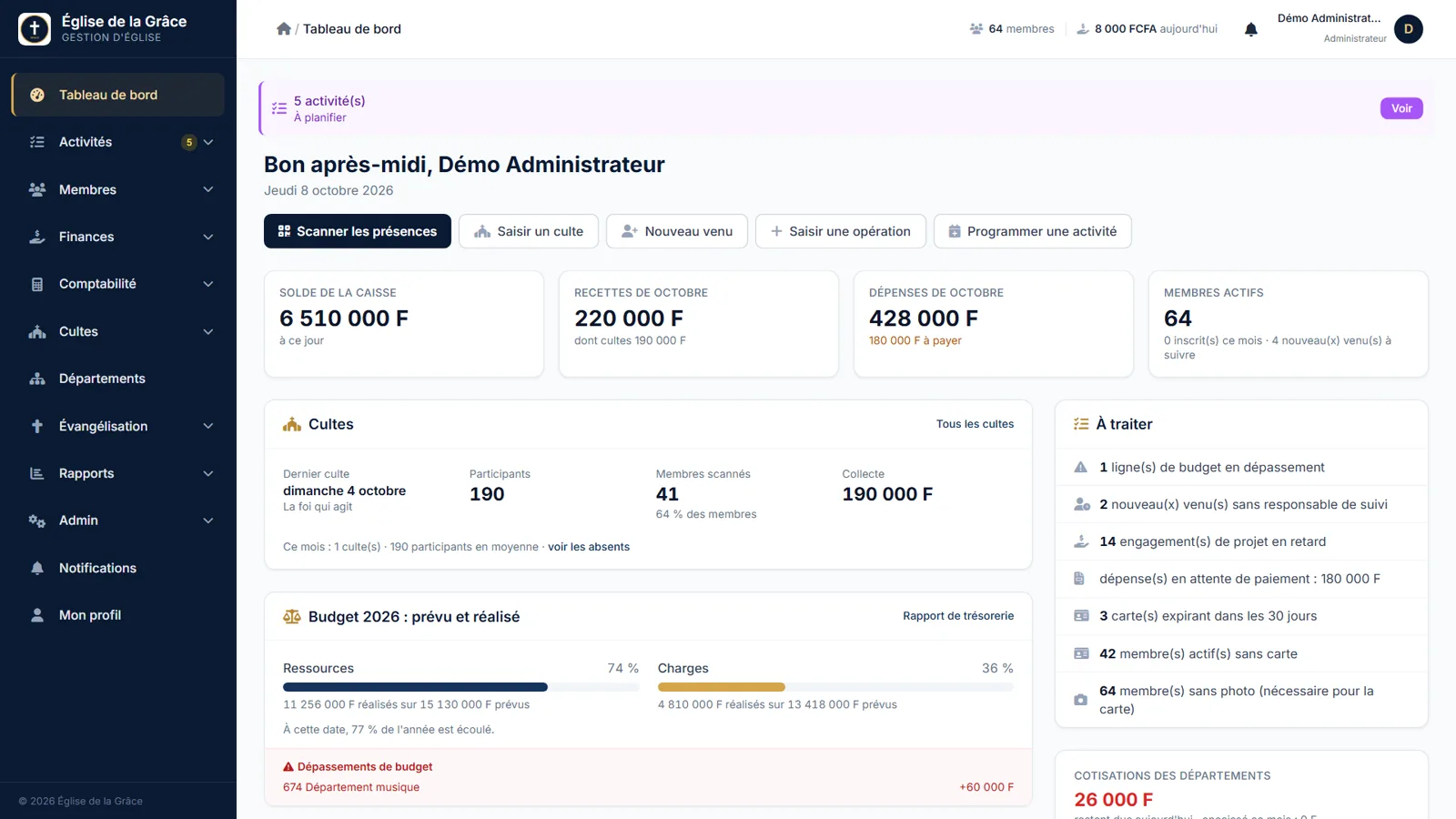Expand the Admin sidebar section
This screenshot has width=1456, height=819.
pyautogui.click(x=118, y=521)
